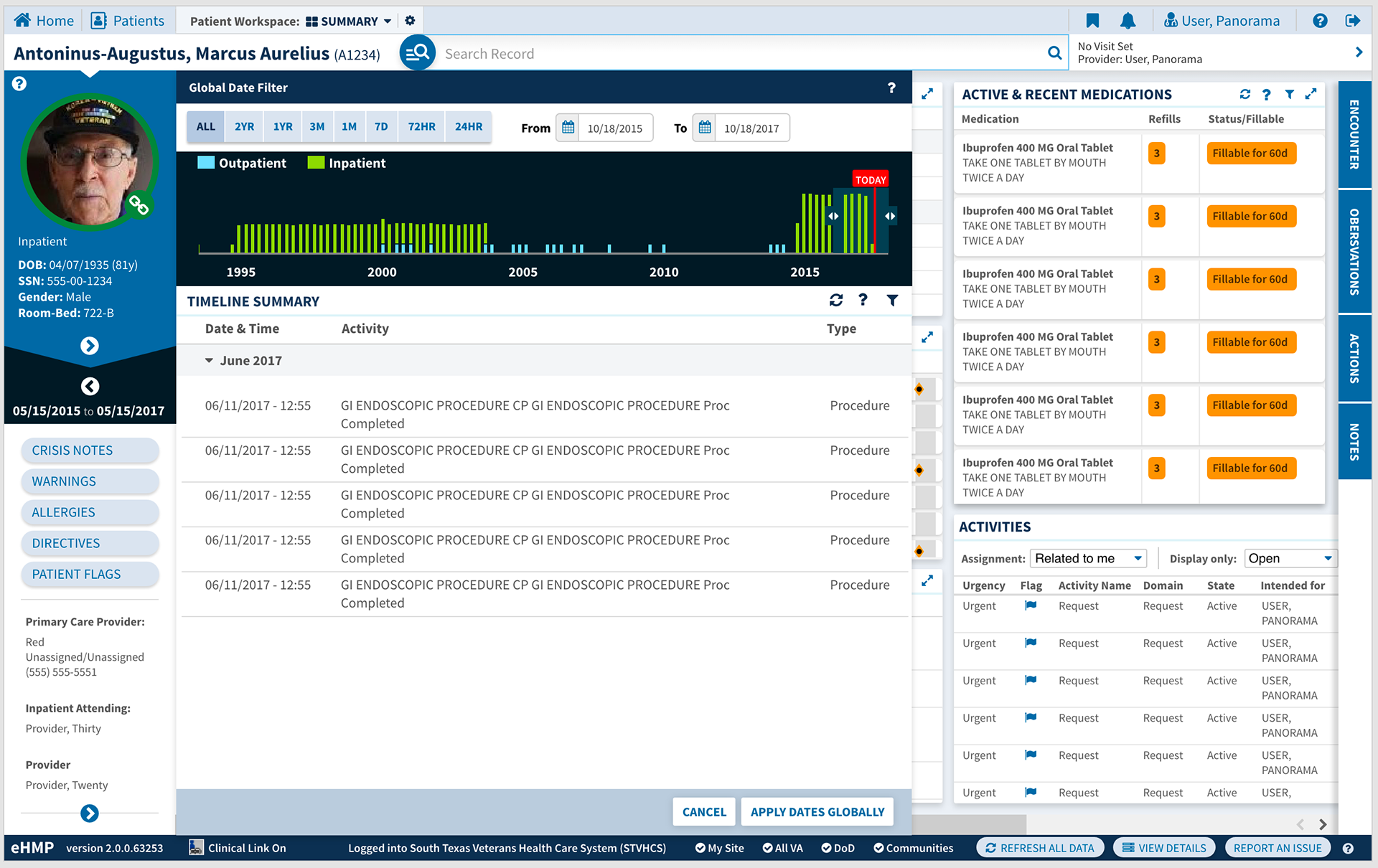Click the record search magnifier button
Screen dimensions: 1378x868
click(1054, 53)
